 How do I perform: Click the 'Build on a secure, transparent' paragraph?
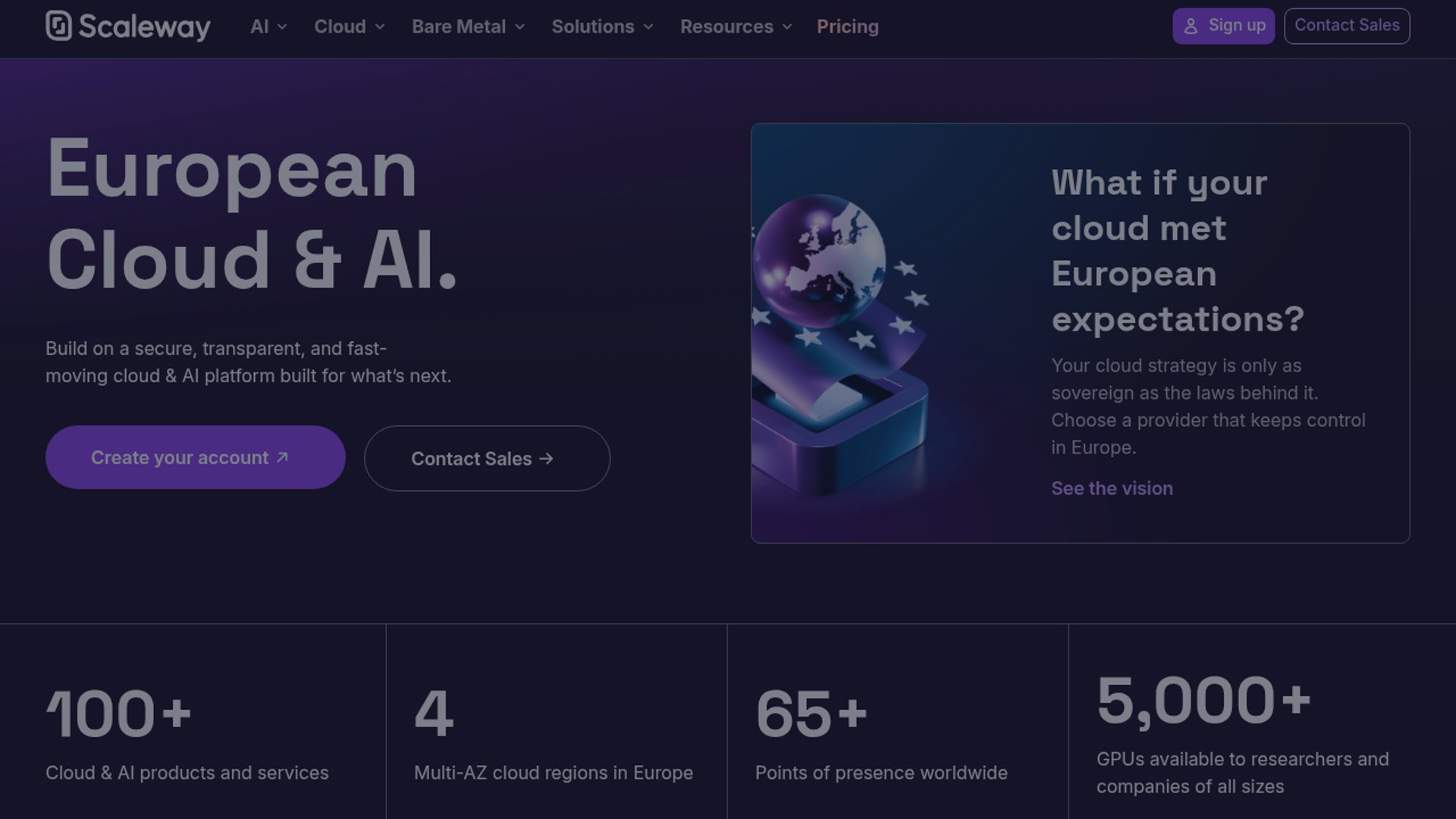click(x=248, y=362)
